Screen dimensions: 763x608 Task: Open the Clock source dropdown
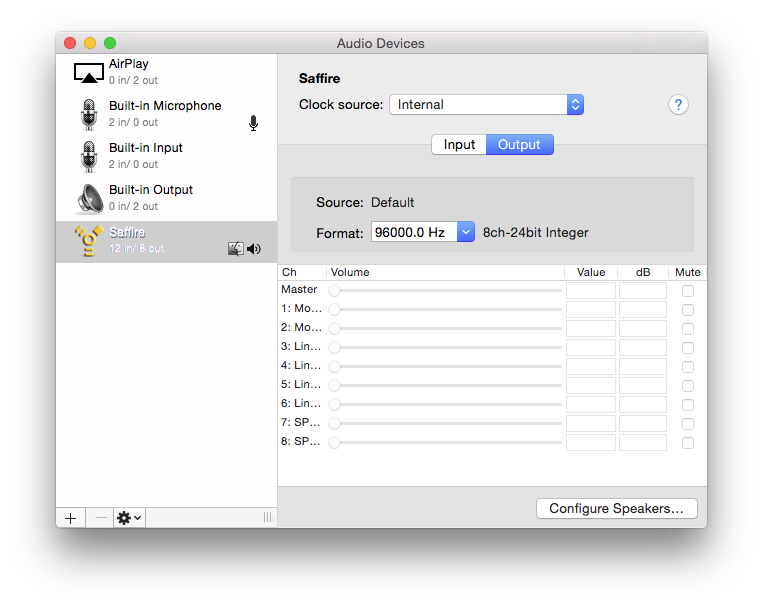[487, 105]
